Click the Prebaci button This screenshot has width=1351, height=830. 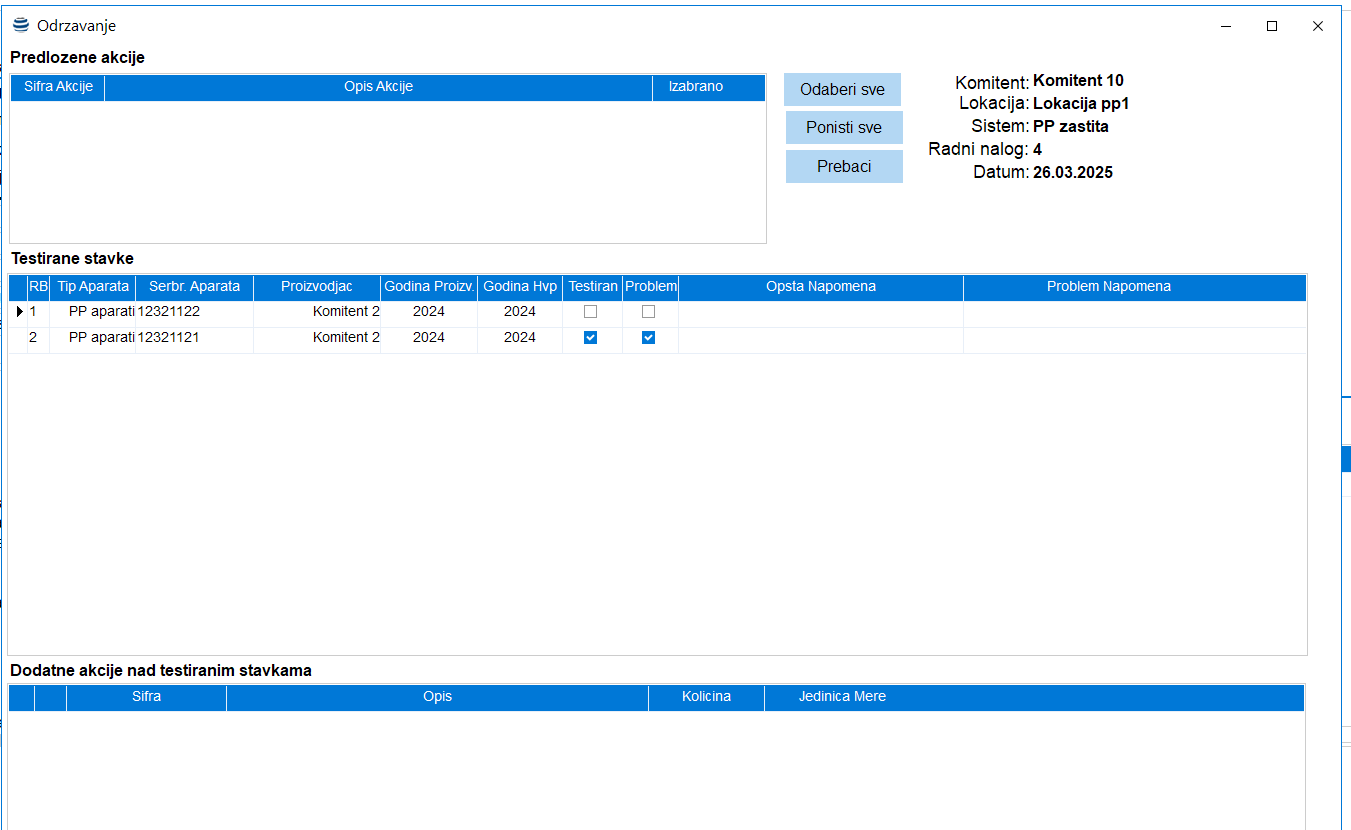(x=844, y=167)
